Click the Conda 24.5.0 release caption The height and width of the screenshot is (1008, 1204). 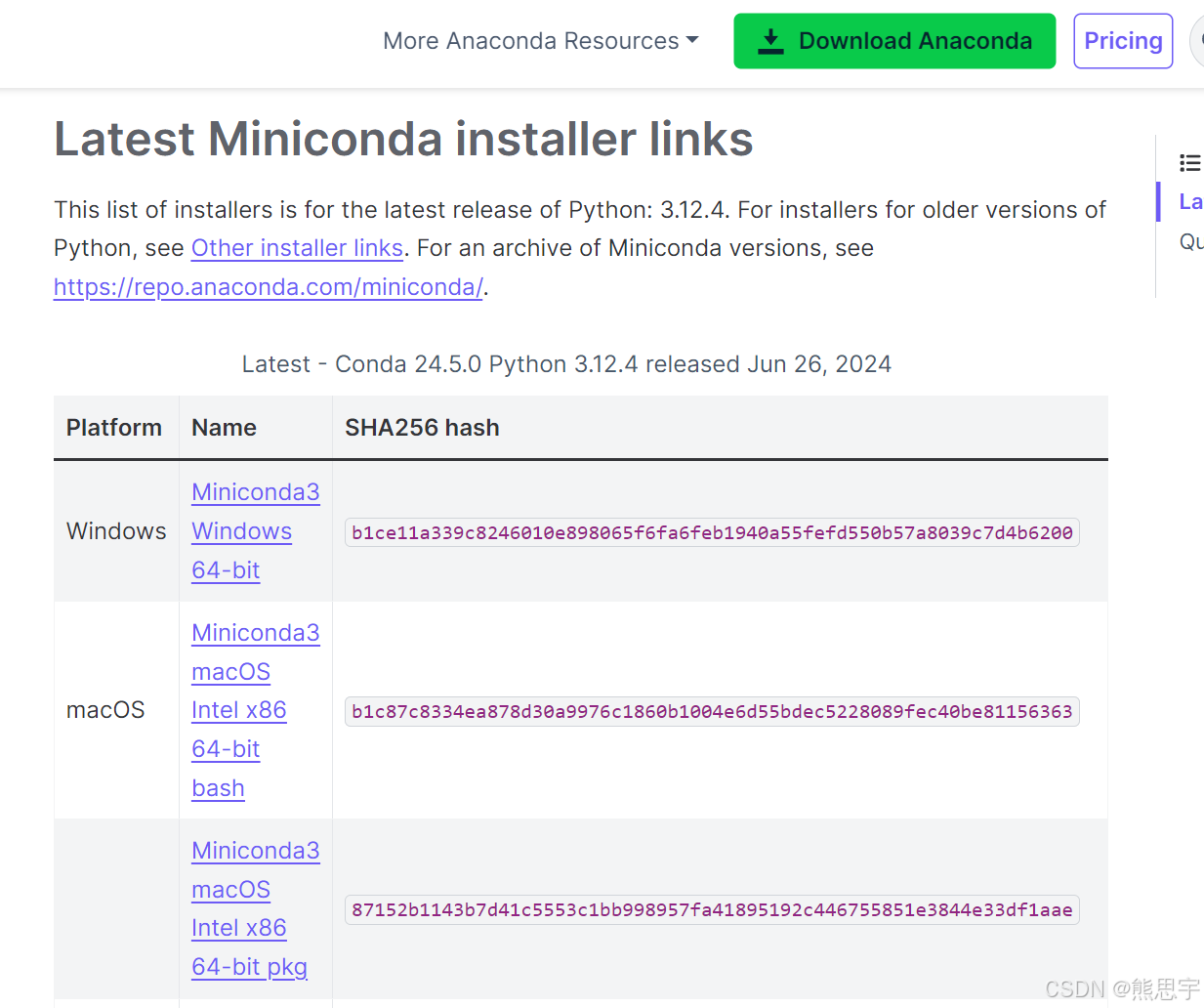point(566,364)
